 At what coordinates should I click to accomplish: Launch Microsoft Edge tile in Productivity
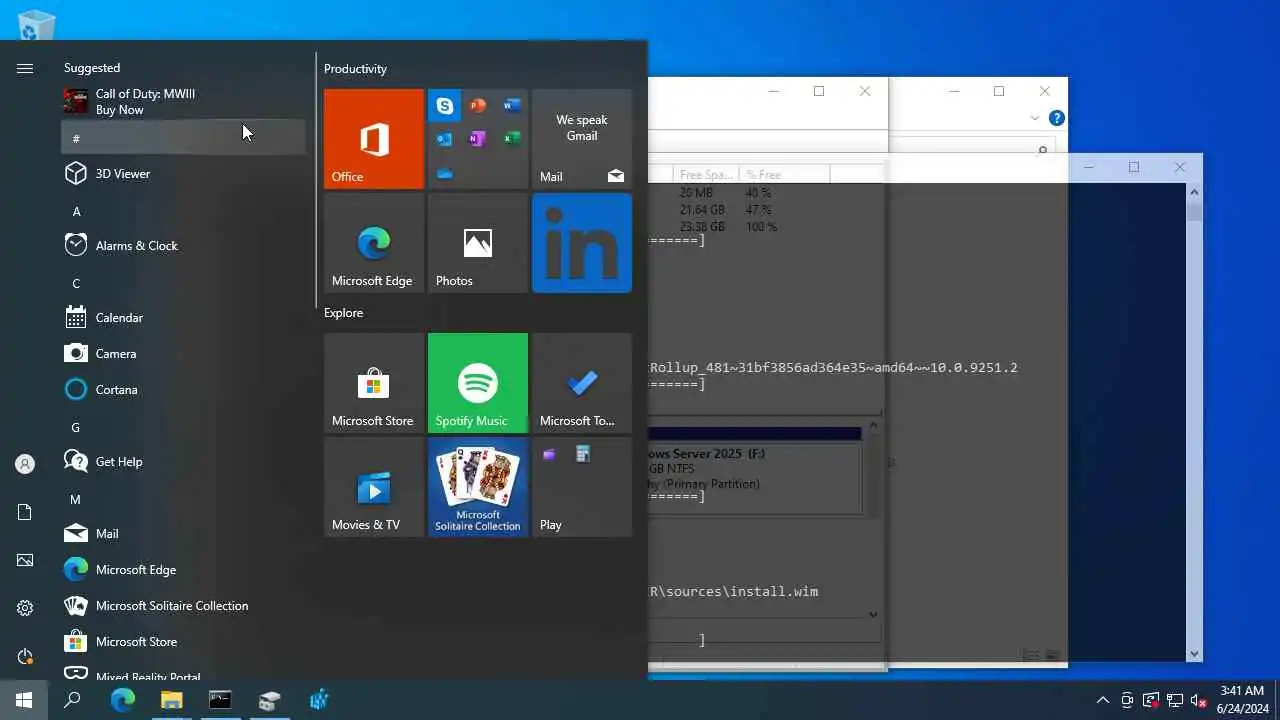[x=374, y=243]
